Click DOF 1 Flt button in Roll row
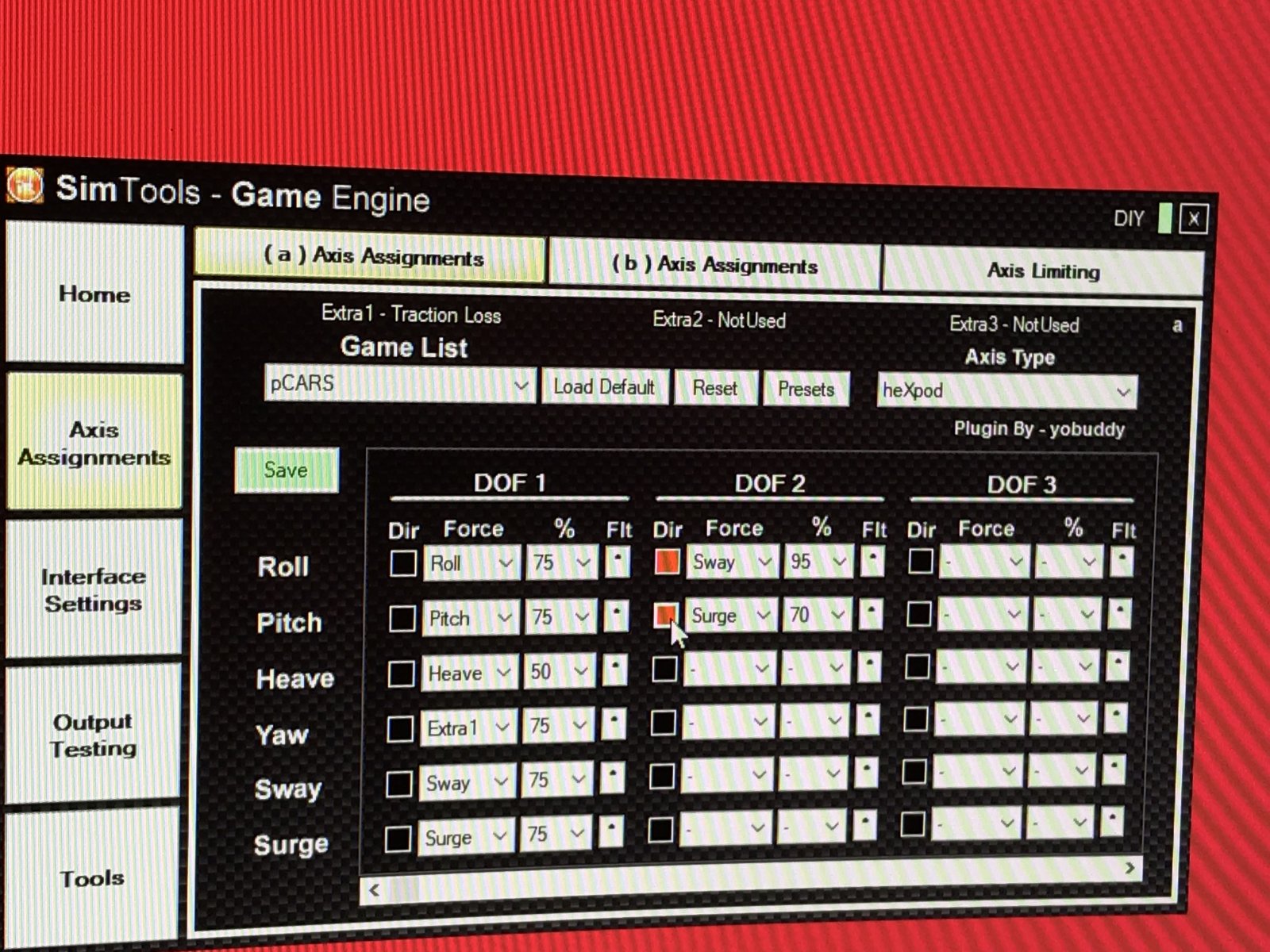This screenshot has height=952, width=1270. pyautogui.click(x=618, y=561)
